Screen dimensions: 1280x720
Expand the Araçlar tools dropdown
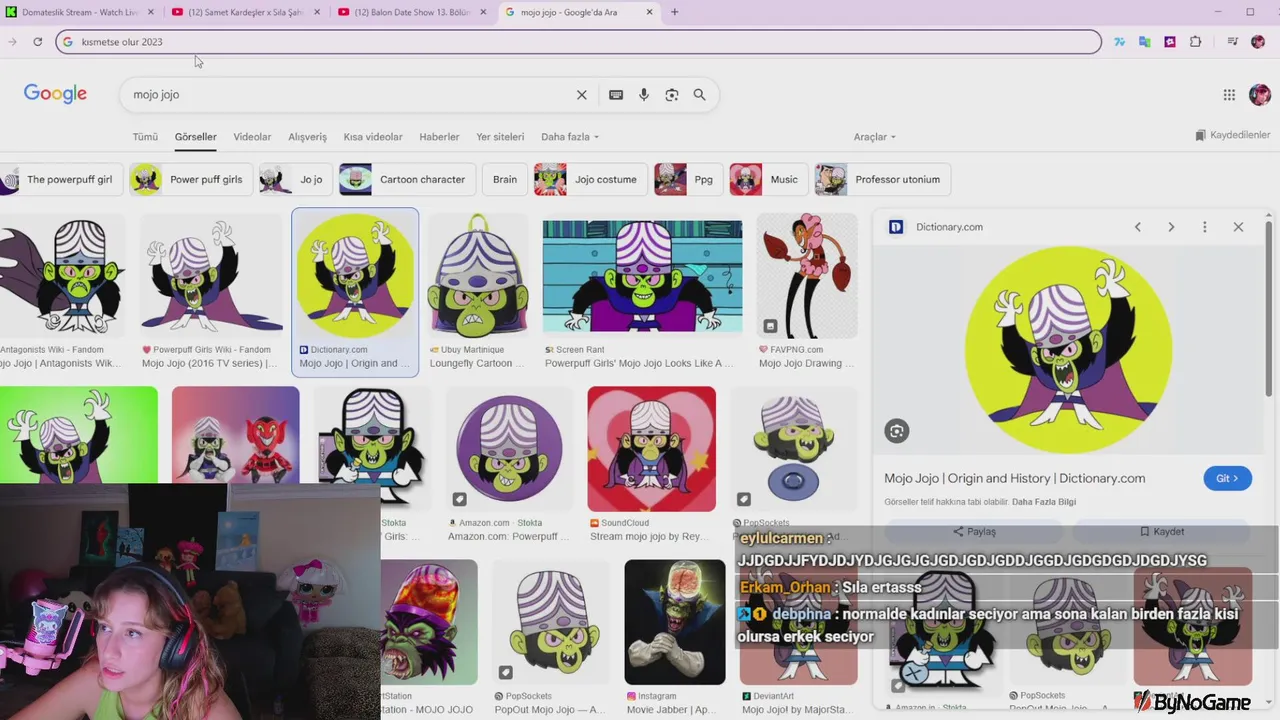pos(874,137)
